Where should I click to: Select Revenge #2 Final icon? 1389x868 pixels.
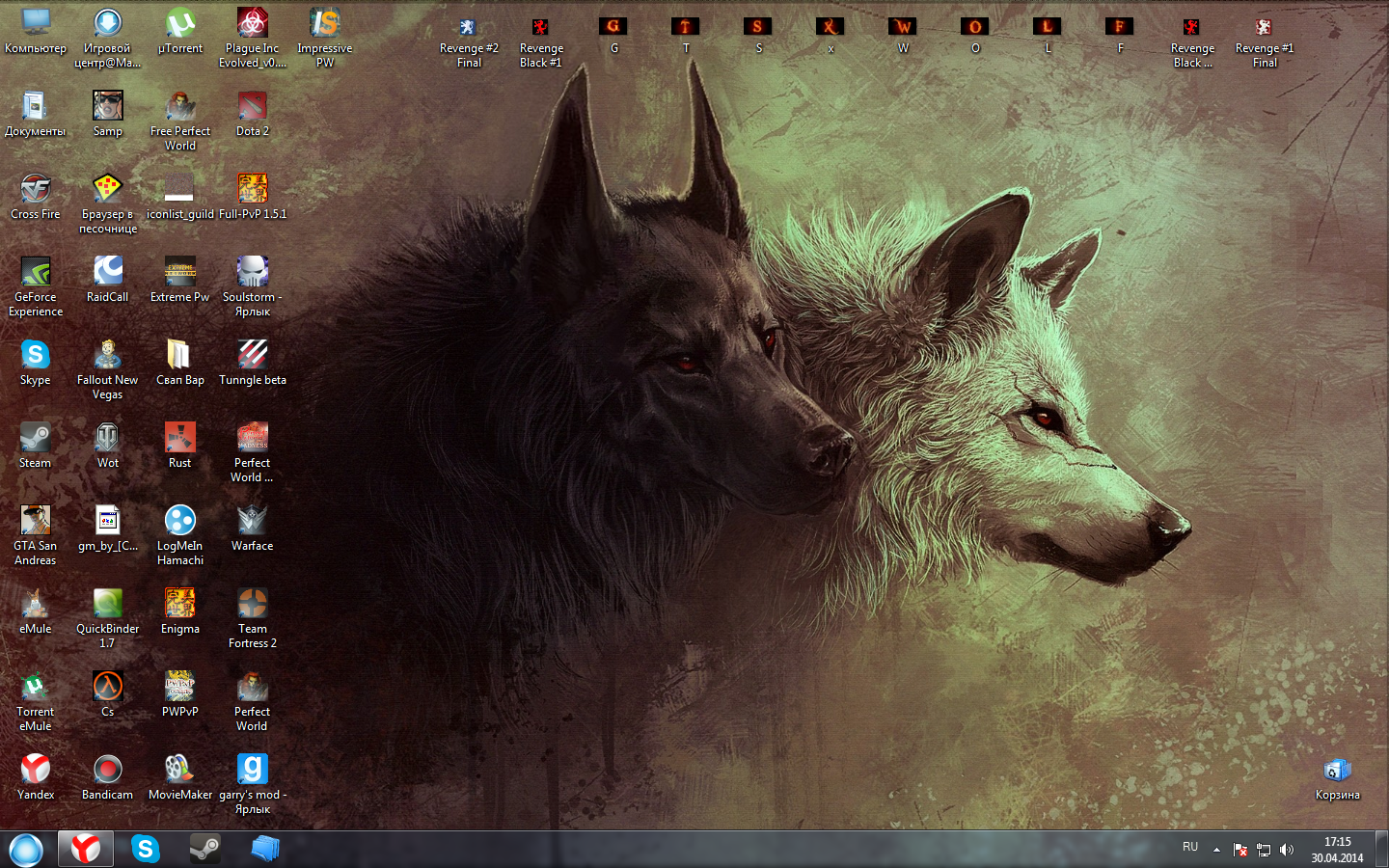[469, 41]
